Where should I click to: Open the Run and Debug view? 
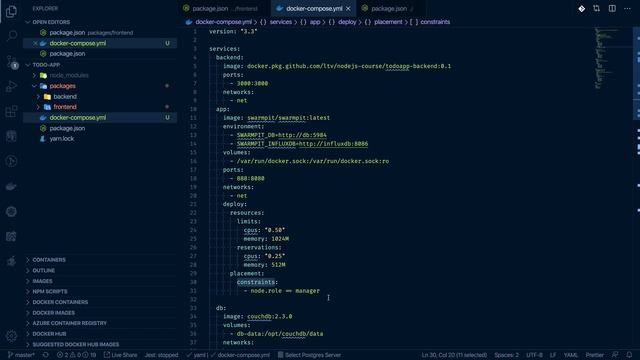[x=11, y=86]
